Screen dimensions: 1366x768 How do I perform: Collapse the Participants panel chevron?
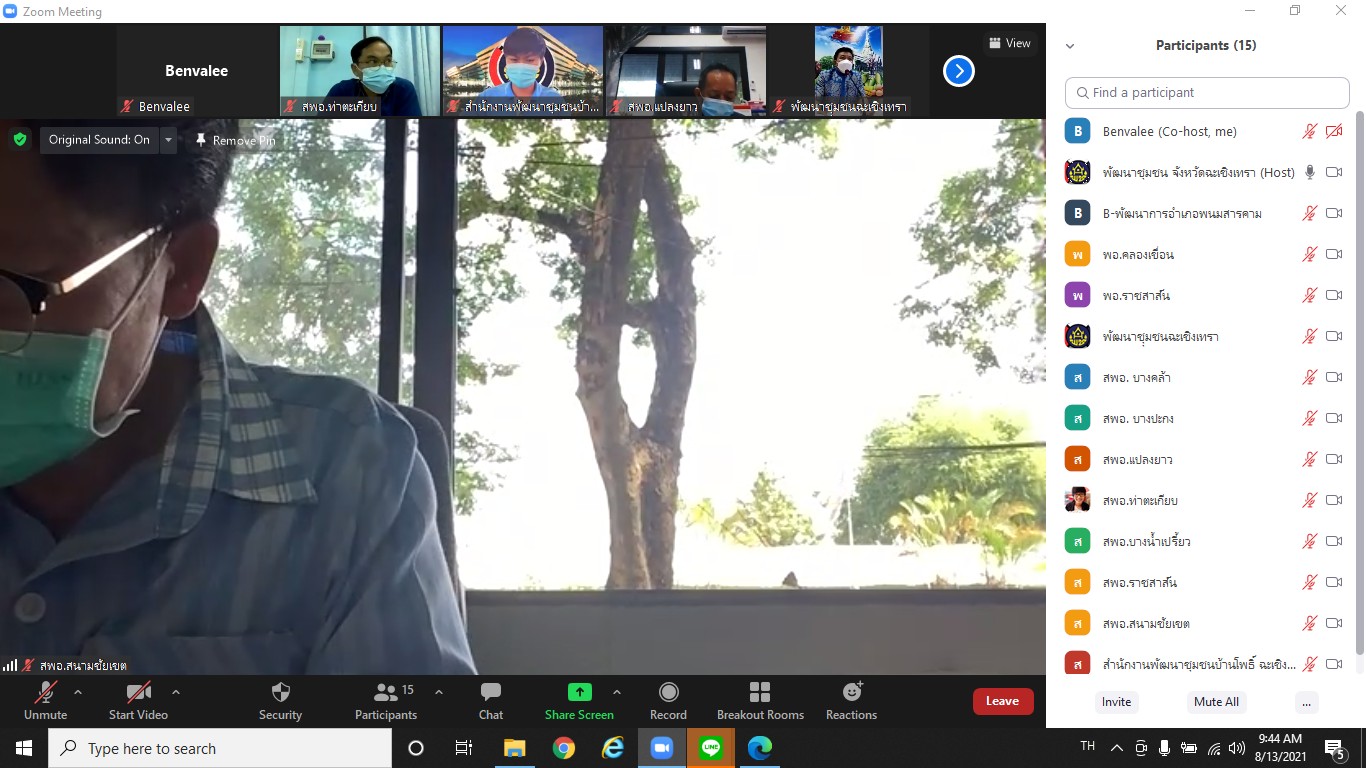pos(1070,46)
